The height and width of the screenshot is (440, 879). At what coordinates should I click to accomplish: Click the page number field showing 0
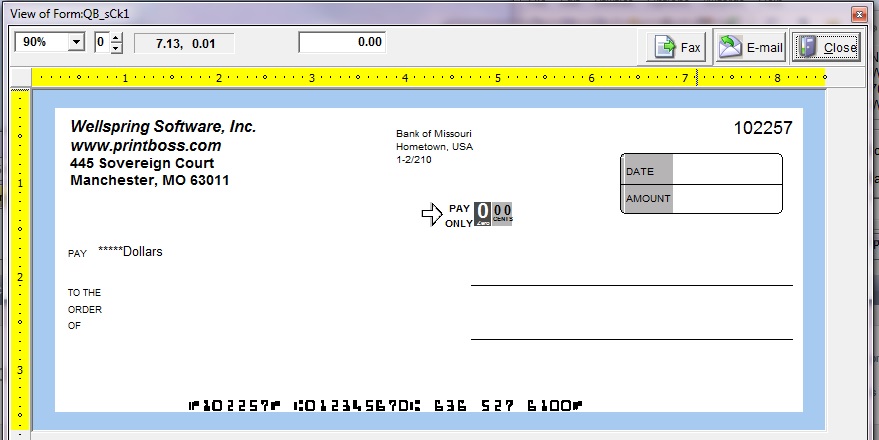point(102,43)
